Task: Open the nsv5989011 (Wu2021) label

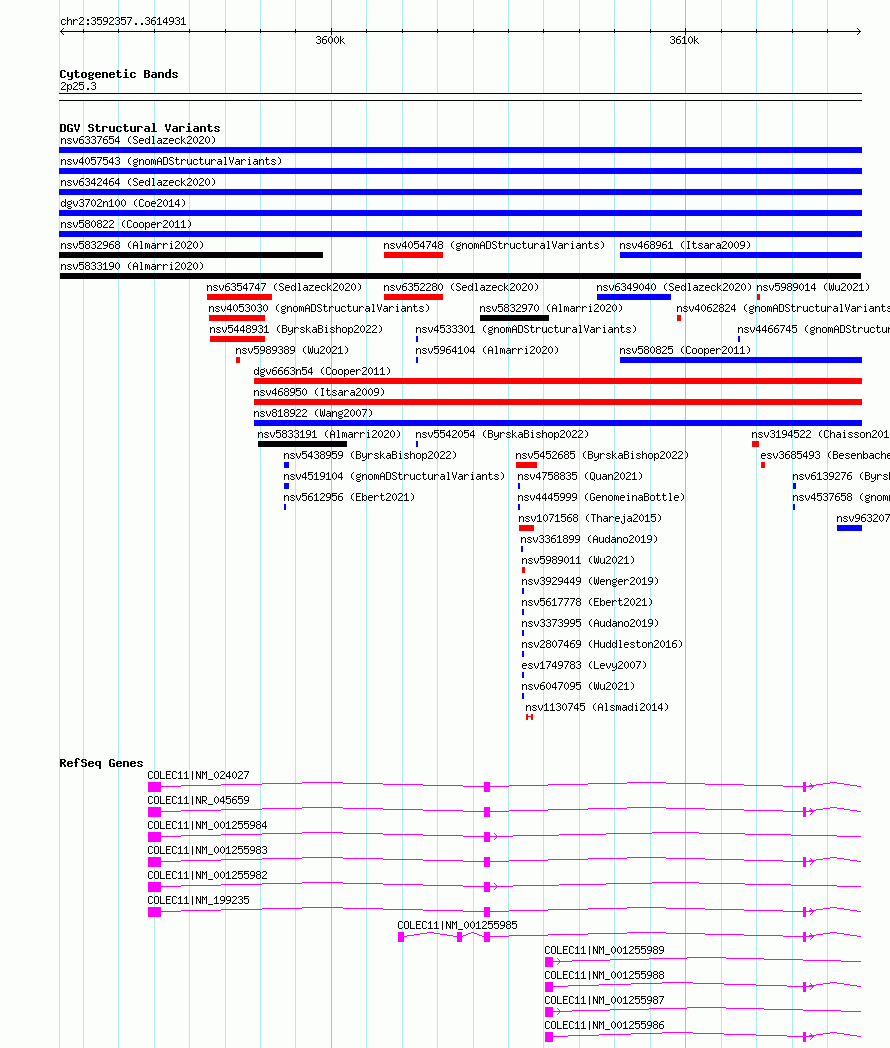Action: 578,560
